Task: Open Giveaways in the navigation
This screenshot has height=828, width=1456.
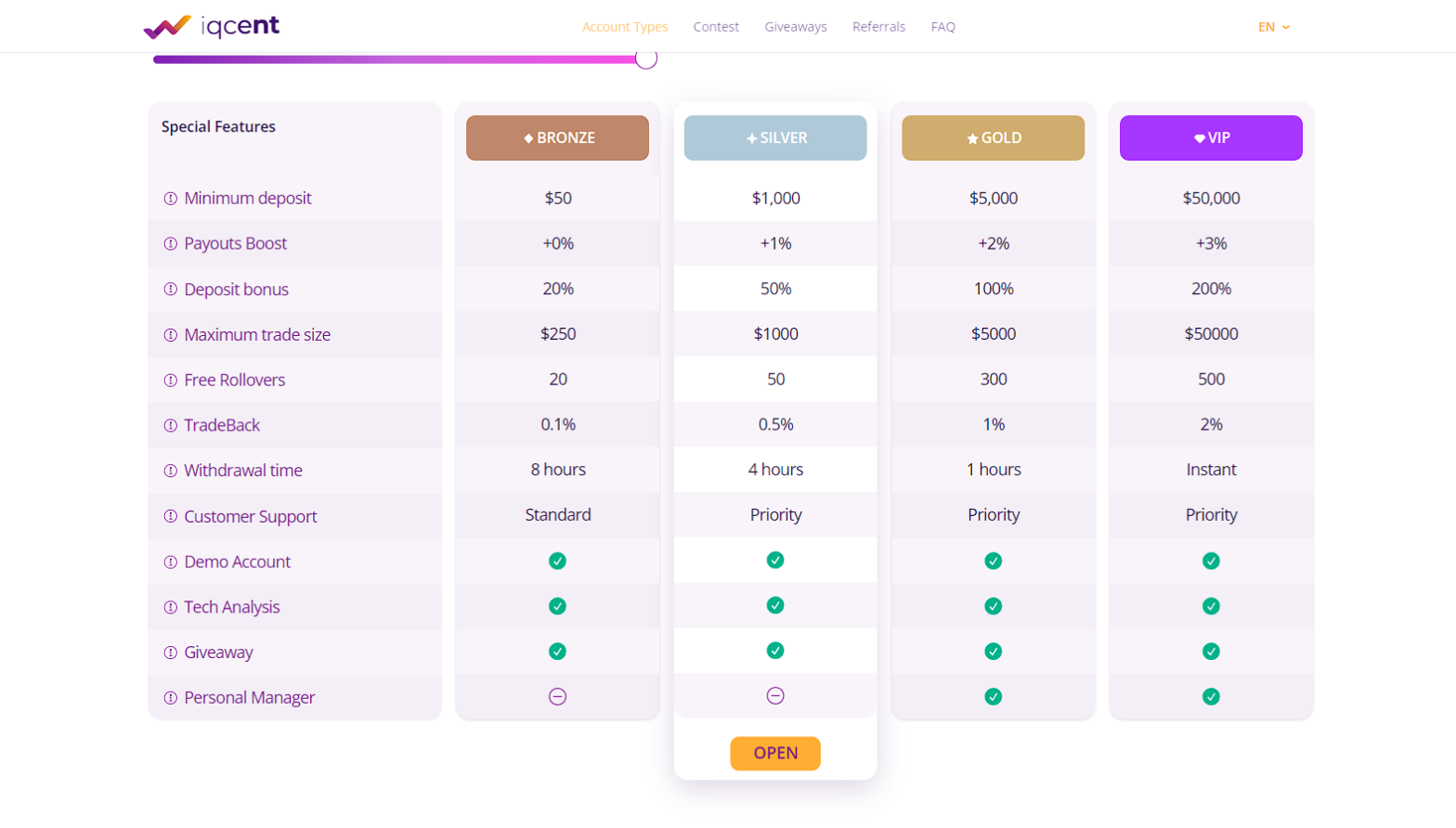Action: pos(796,27)
